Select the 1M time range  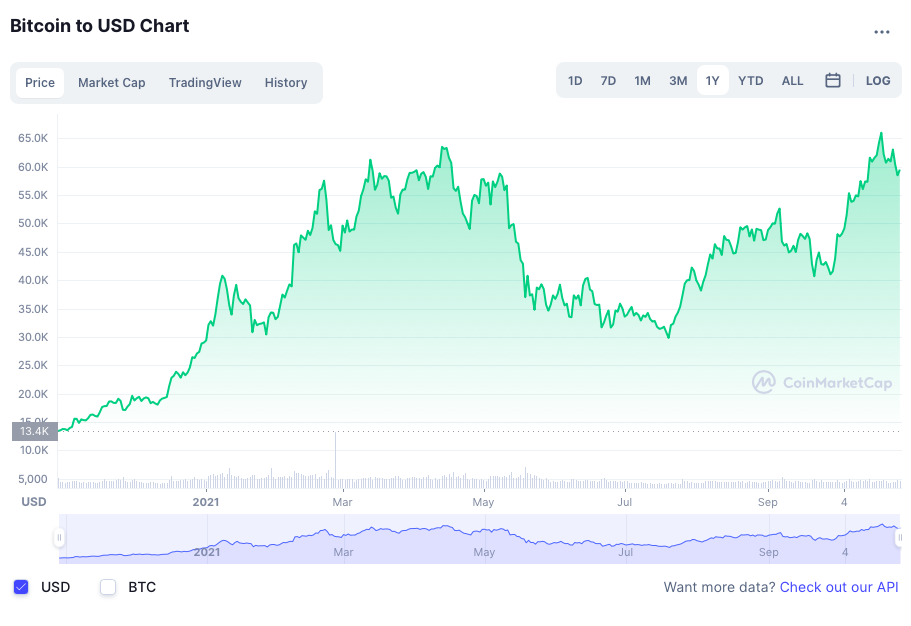point(642,80)
